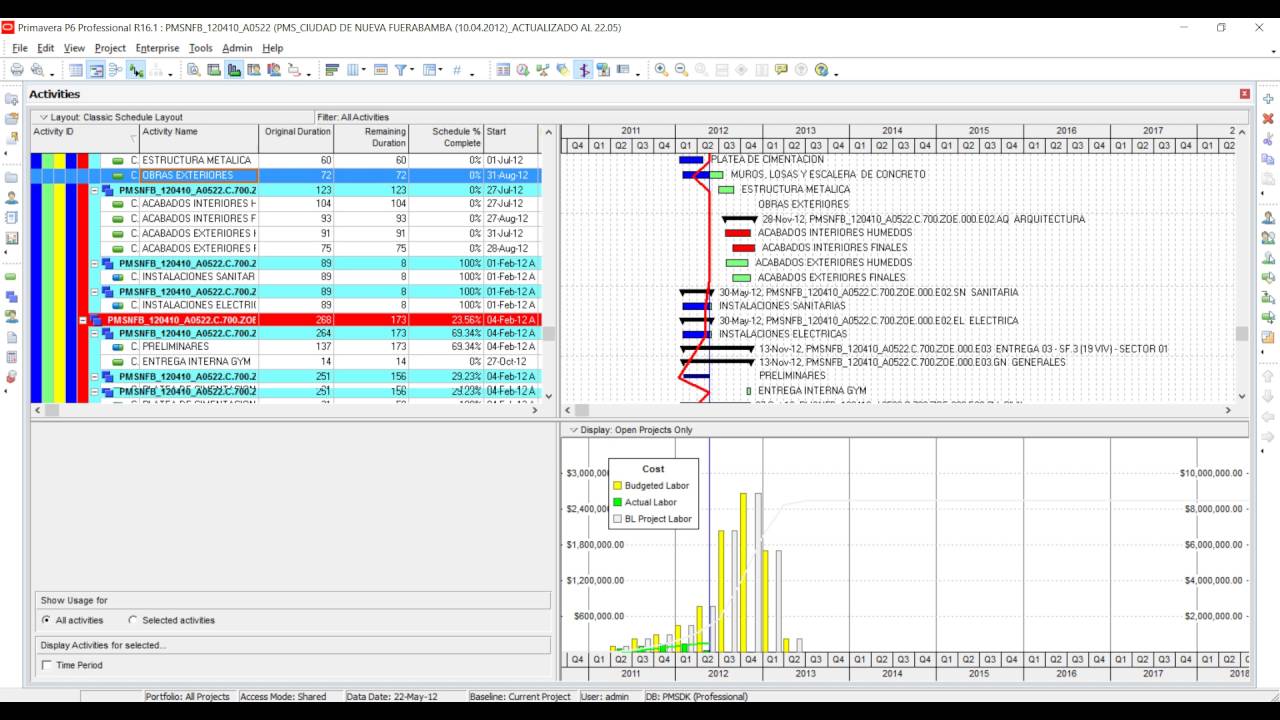Image resolution: width=1280 pixels, height=720 pixels.
Task: Click the Print icon in the toolbar
Action: (17, 70)
